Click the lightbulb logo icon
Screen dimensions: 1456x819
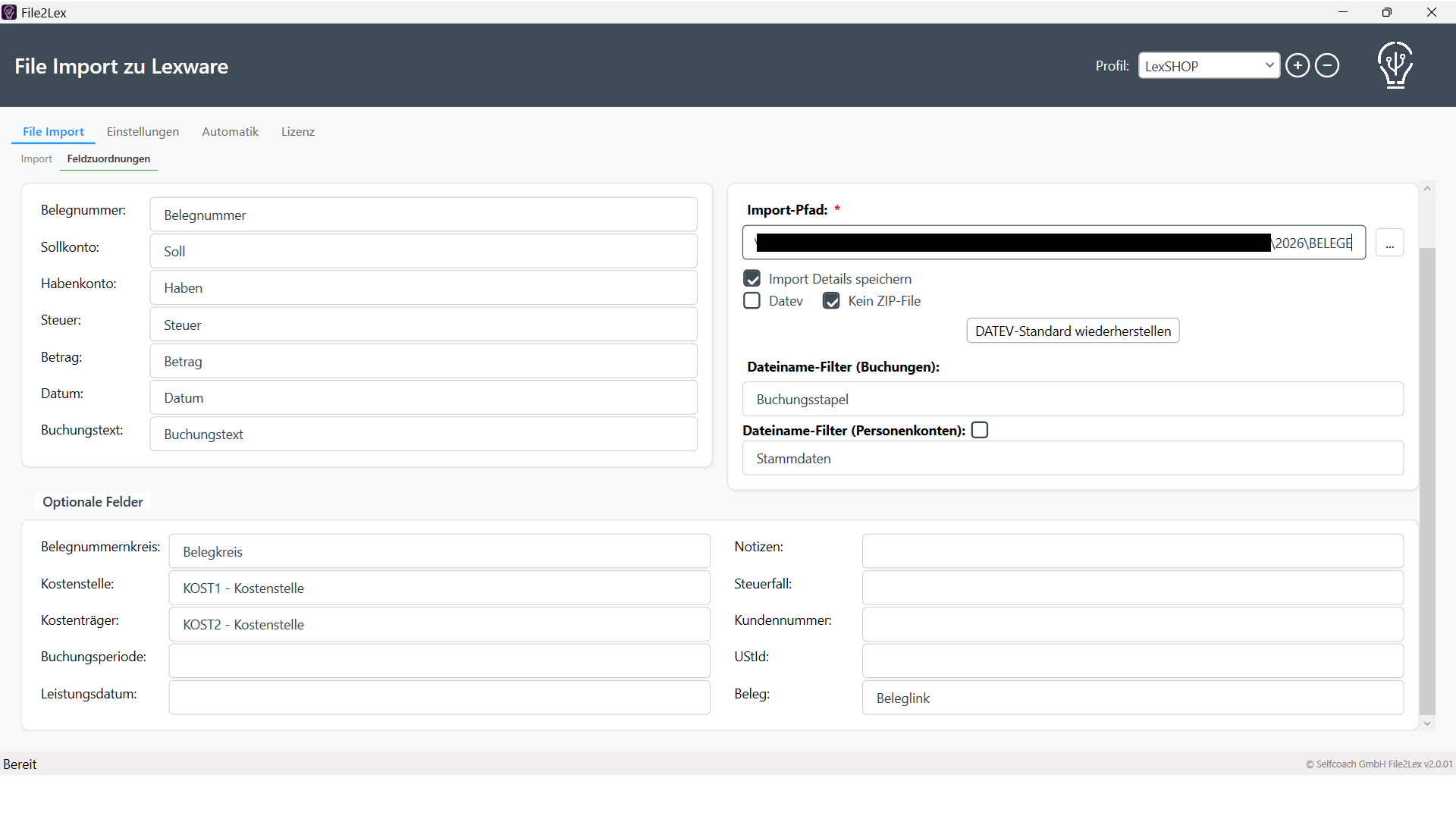click(x=1395, y=65)
